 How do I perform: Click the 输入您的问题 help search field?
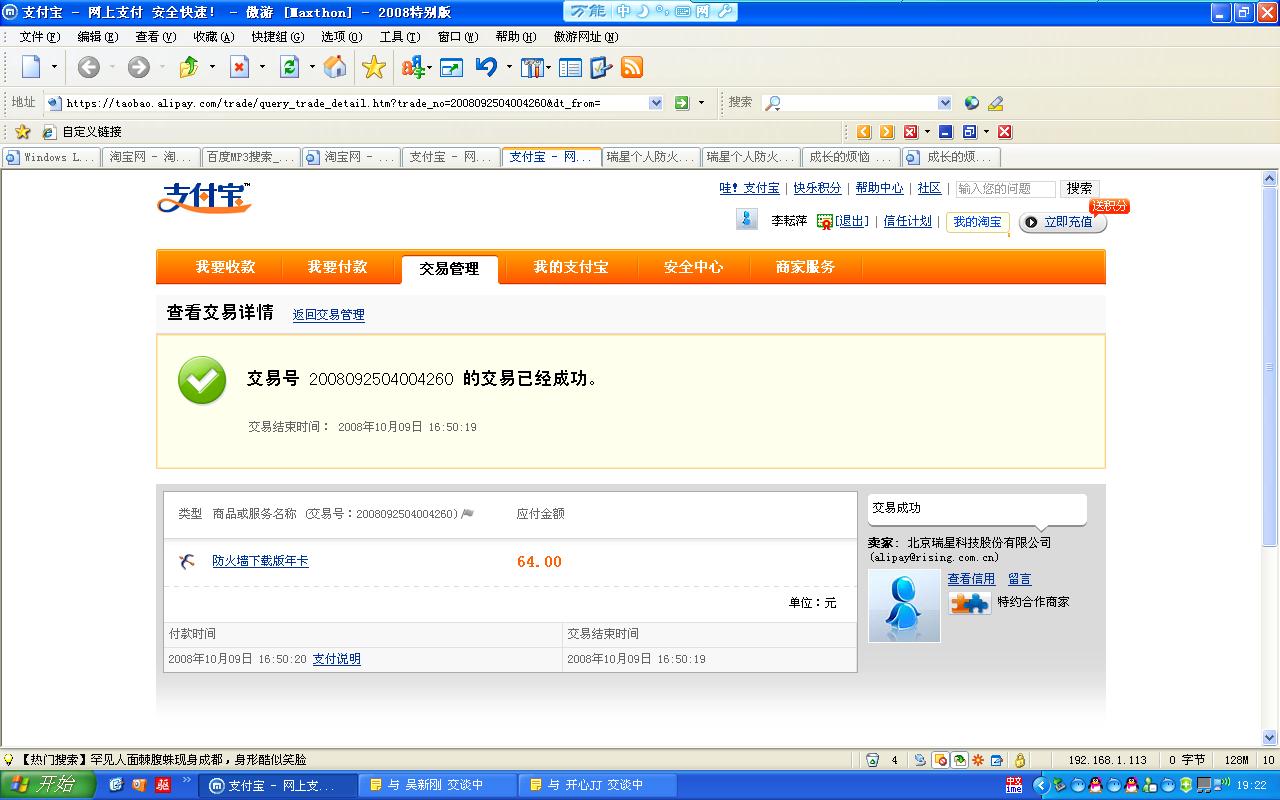point(1004,189)
